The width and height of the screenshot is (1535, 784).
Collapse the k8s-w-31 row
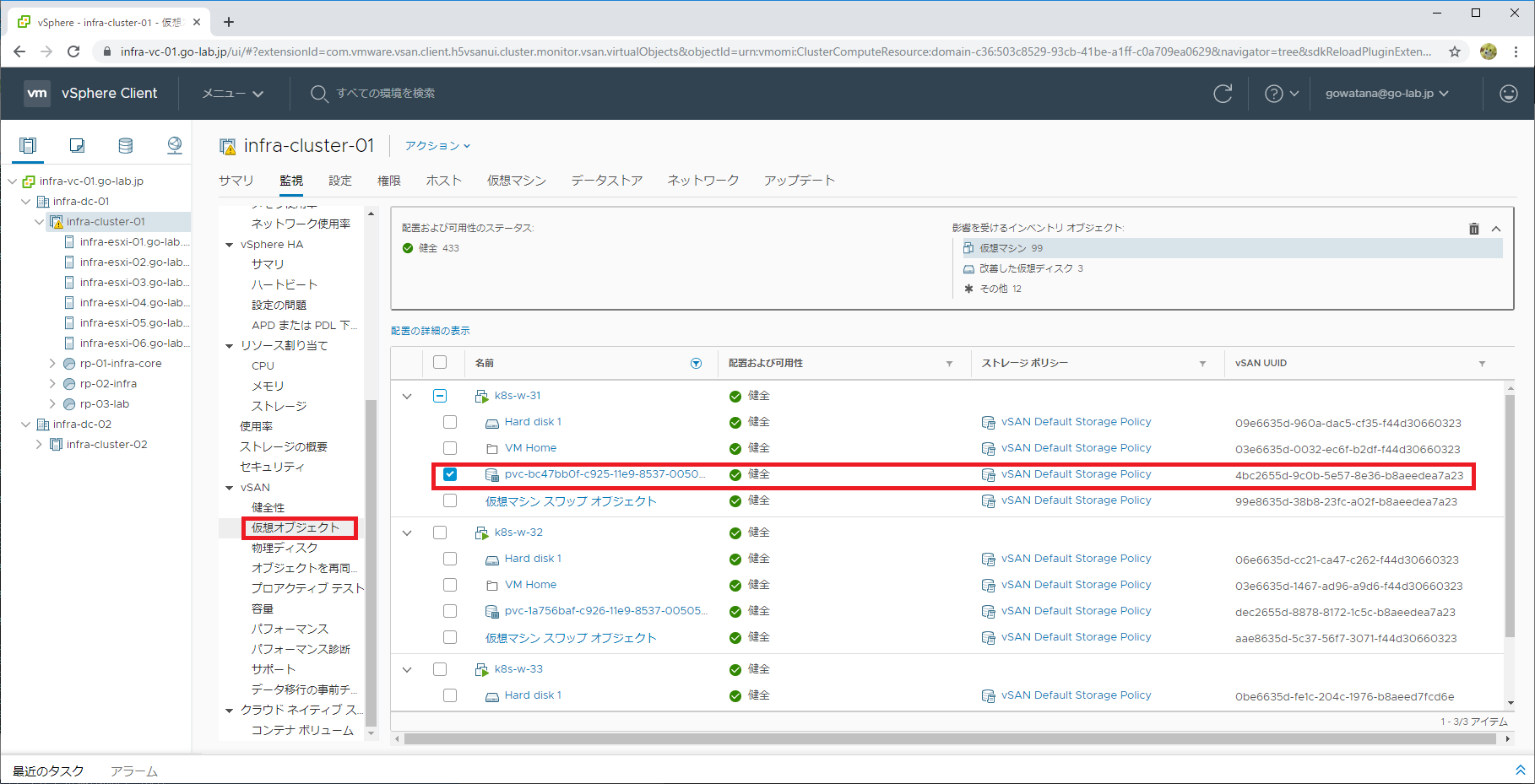(407, 396)
